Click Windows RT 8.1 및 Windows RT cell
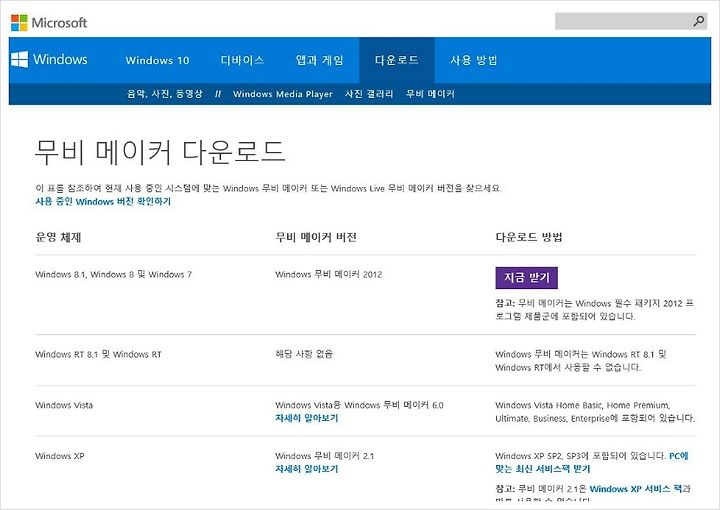Screen dimensions: 720x510 (98, 354)
